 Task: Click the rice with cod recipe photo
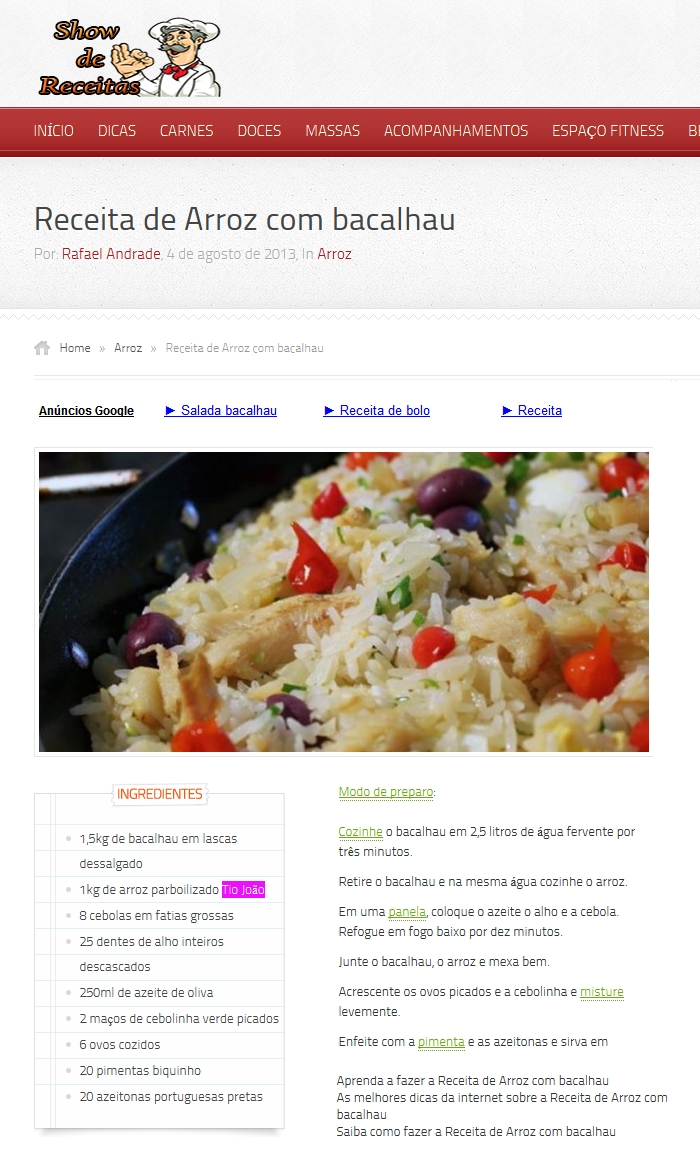tap(344, 602)
